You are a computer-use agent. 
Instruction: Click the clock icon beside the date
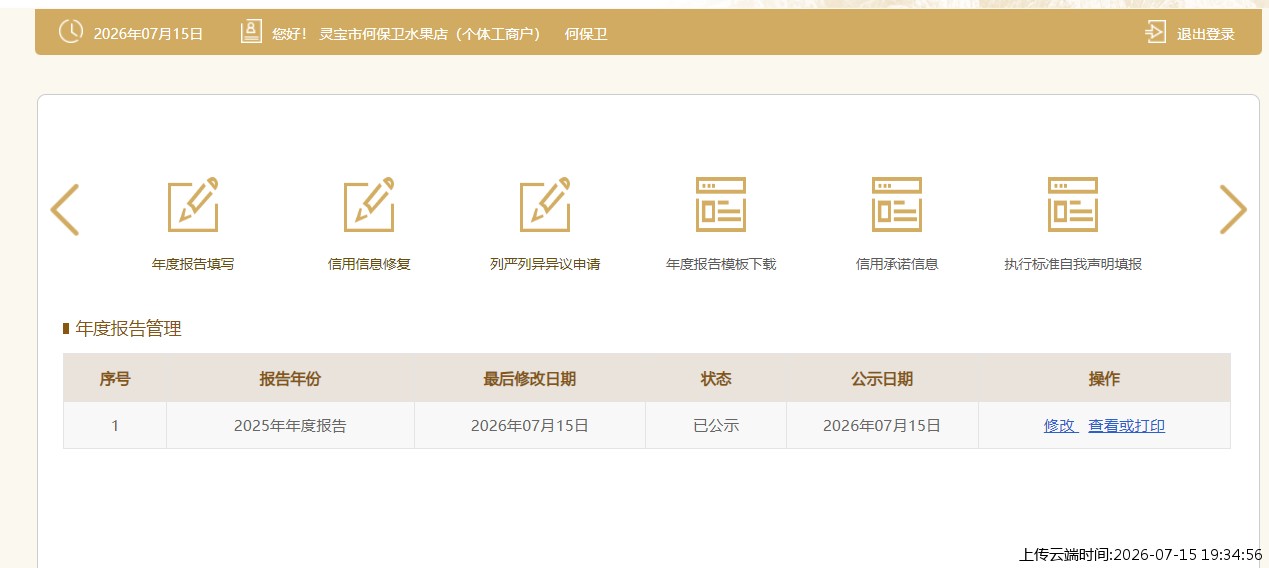(x=71, y=32)
